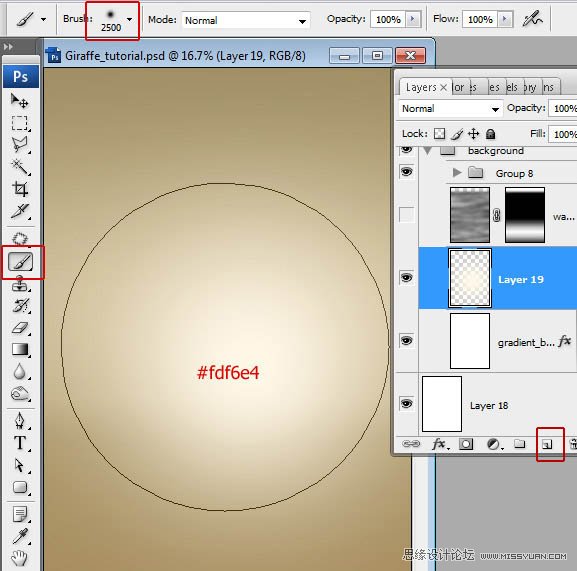Select the History Brush tool

tap(20, 306)
